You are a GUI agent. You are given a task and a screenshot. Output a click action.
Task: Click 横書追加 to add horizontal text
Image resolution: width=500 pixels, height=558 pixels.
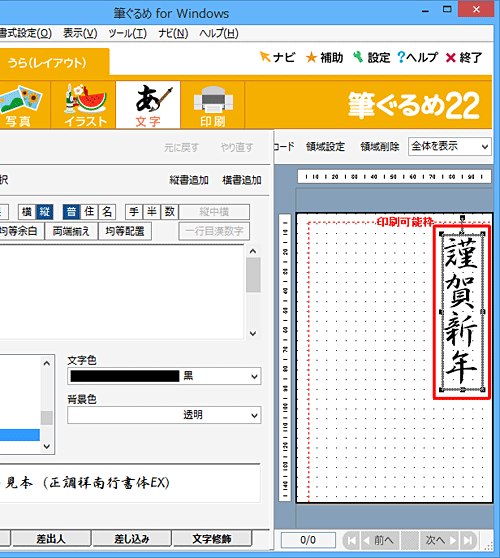pos(242,180)
